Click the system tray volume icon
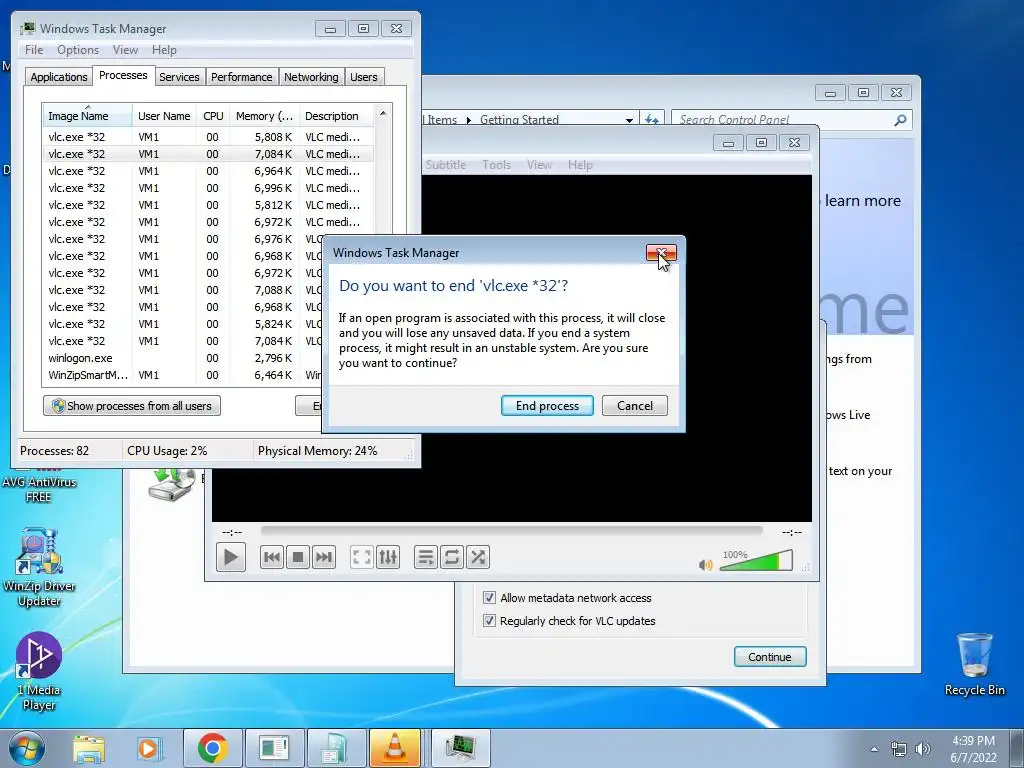The height and width of the screenshot is (768, 1024). (x=922, y=749)
